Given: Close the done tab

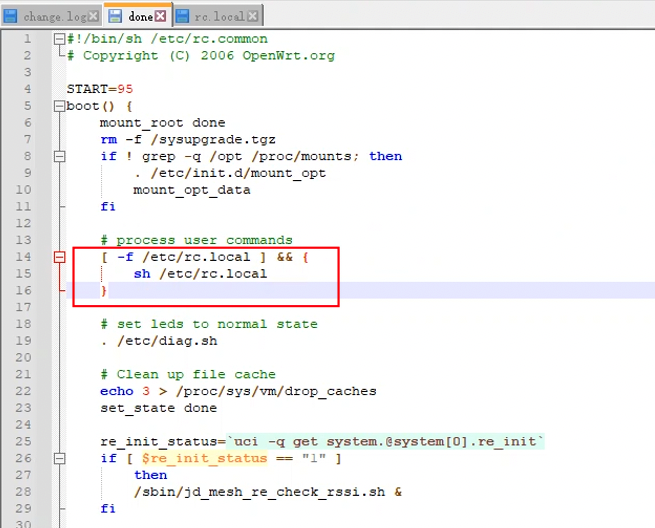Looking at the screenshot, I should (160, 16).
